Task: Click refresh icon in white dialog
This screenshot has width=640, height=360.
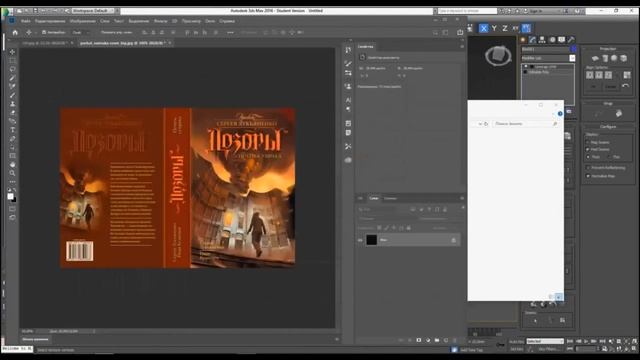Action: point(486,124)
